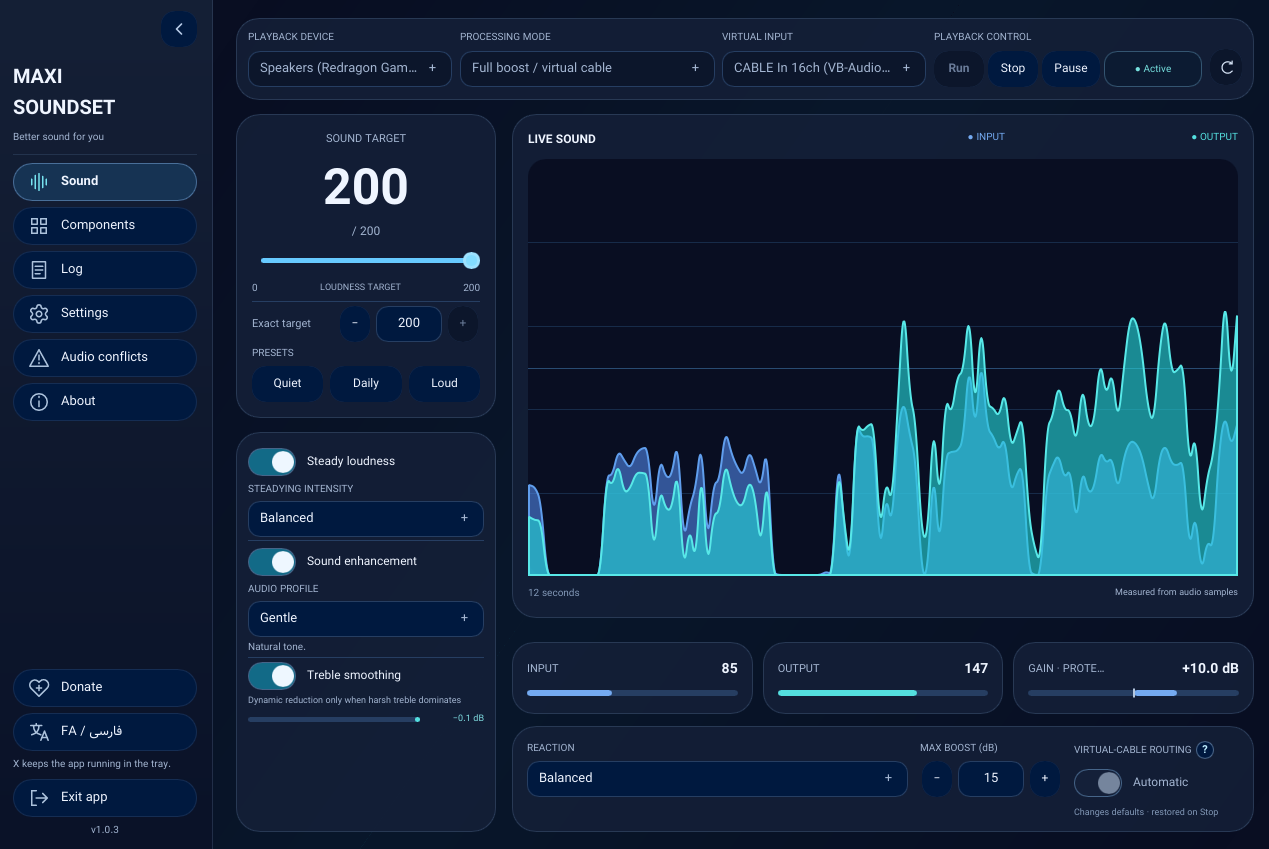1269x849 pixels.
Task: Collapse the sidebar with the back chevron
Action: 179,29
